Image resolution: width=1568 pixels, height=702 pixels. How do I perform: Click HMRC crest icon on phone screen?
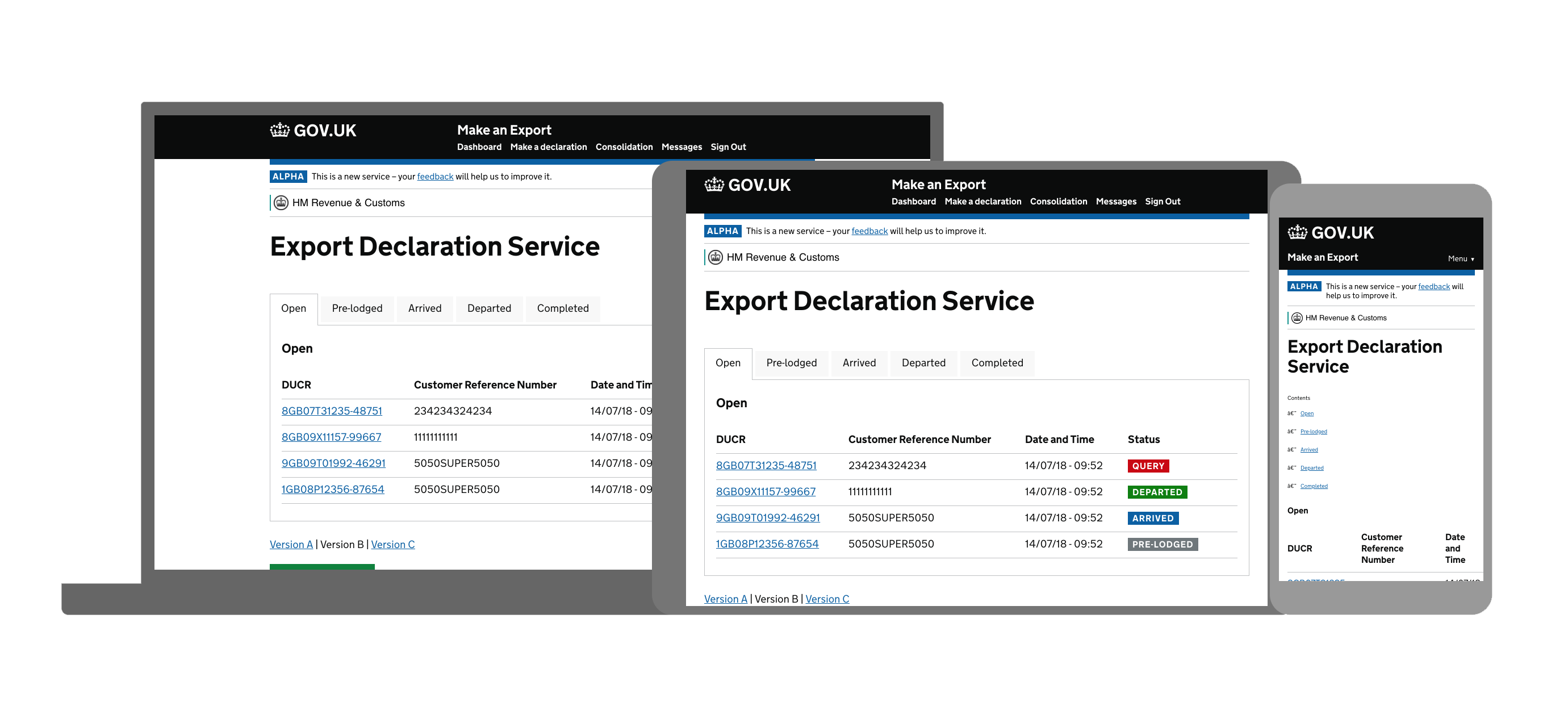coord(1297,318)
